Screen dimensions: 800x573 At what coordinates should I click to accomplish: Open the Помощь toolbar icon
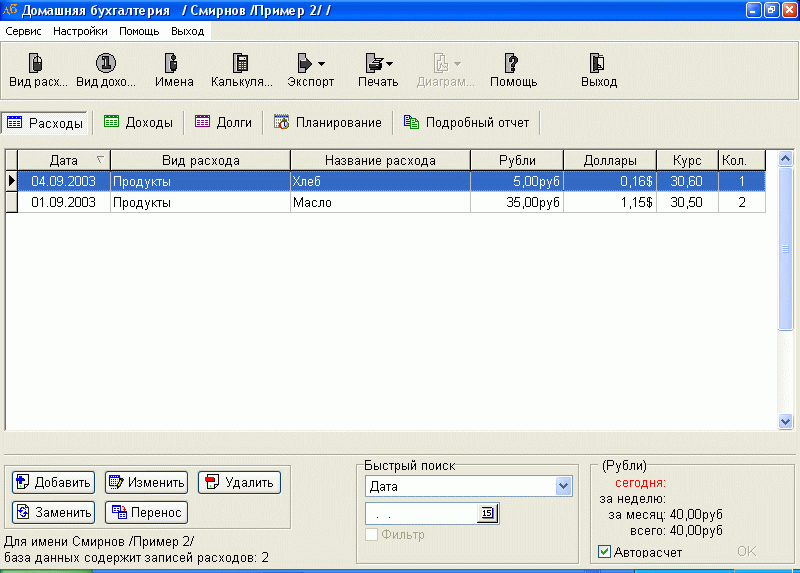pos(512,70)
